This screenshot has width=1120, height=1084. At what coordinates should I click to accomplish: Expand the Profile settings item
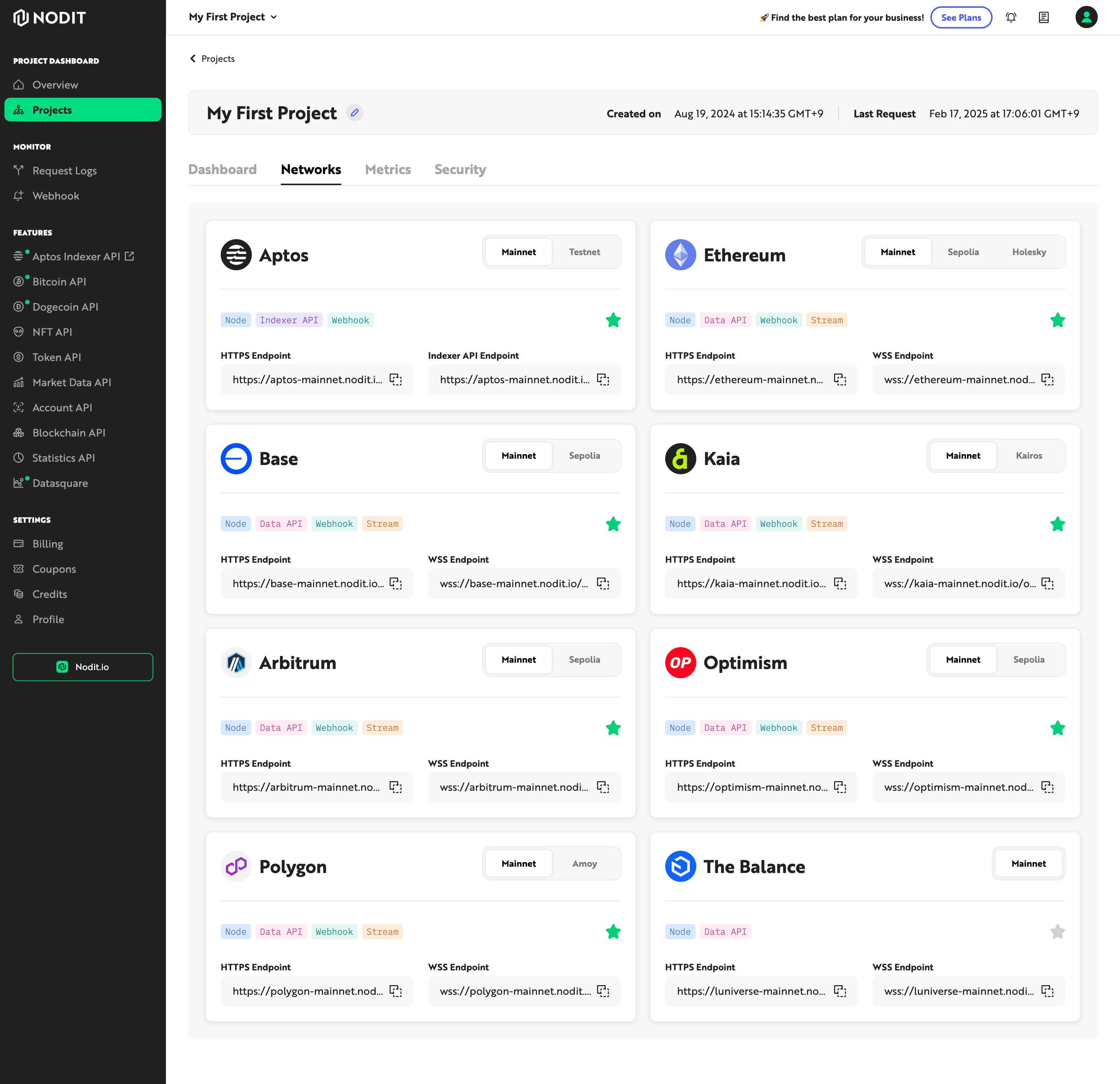[48, 619]
